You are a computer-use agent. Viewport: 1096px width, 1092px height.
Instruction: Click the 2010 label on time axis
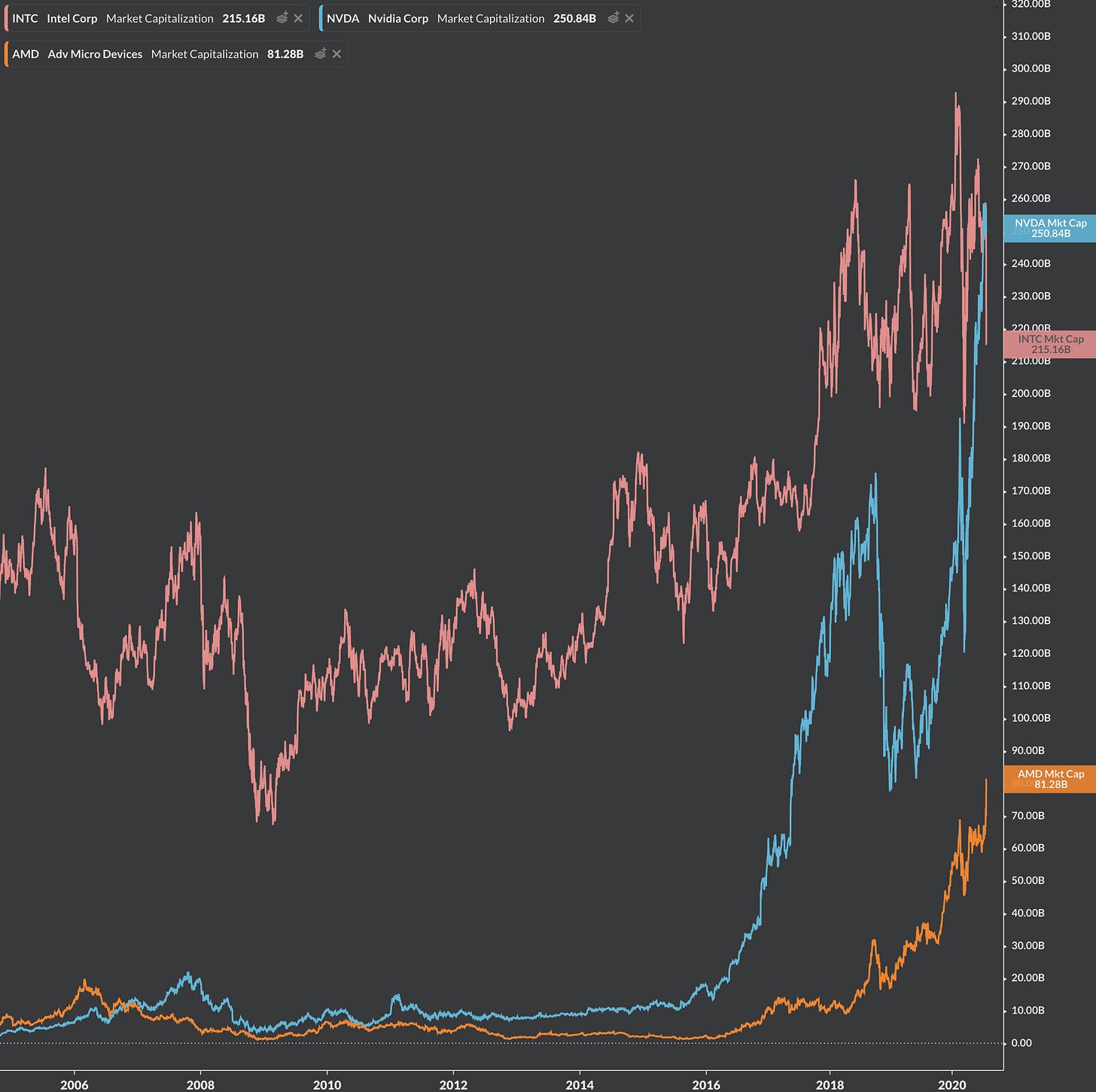coord(327,1084)
